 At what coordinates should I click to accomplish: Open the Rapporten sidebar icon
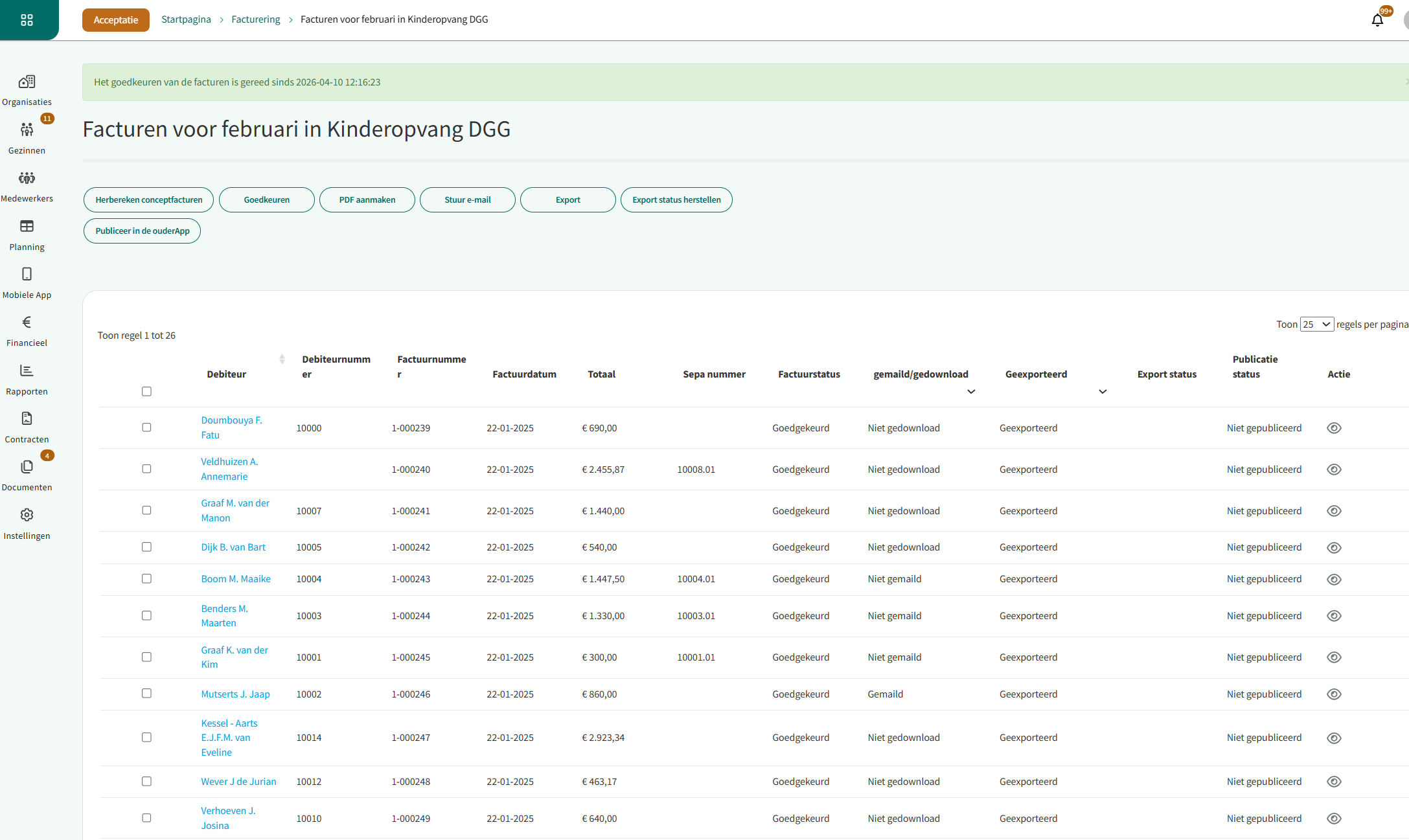pos(27,371)
